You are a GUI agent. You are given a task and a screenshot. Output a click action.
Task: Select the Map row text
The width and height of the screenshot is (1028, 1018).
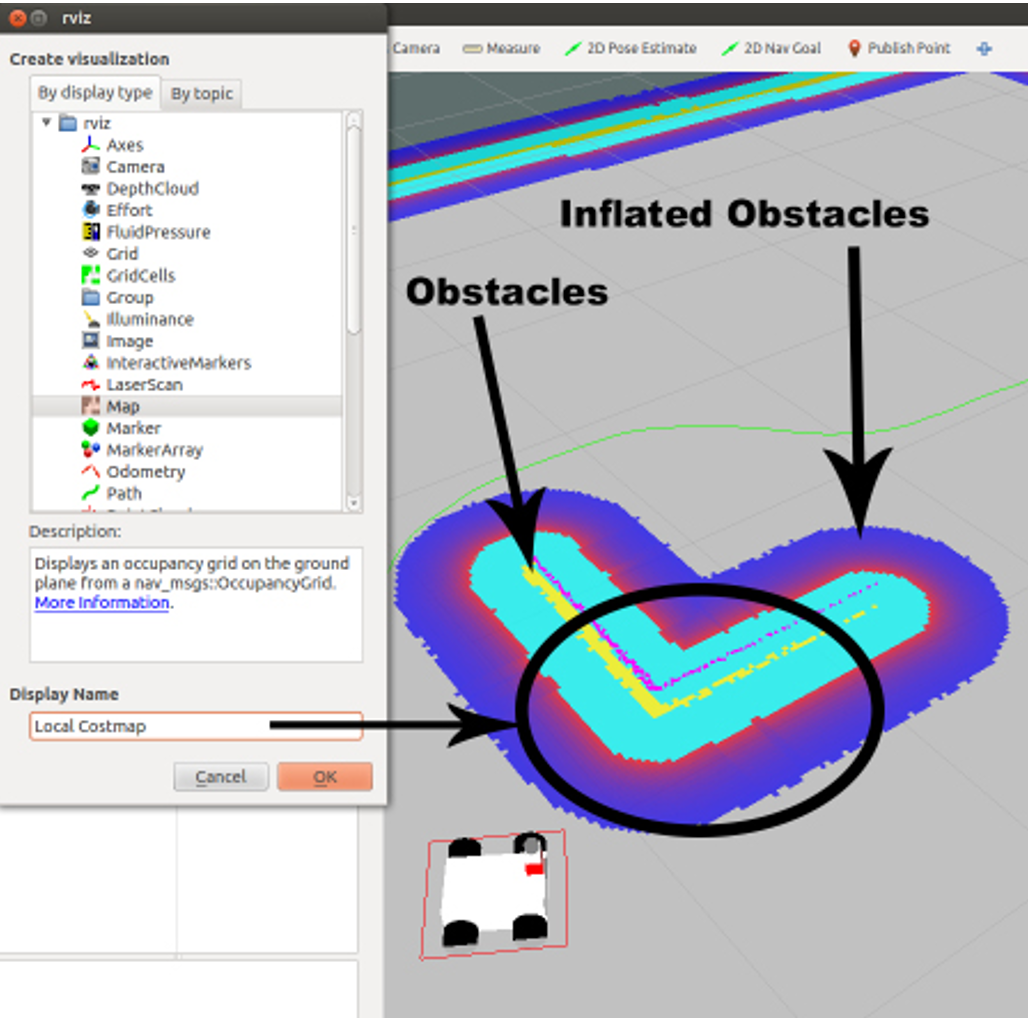[123, 406]
